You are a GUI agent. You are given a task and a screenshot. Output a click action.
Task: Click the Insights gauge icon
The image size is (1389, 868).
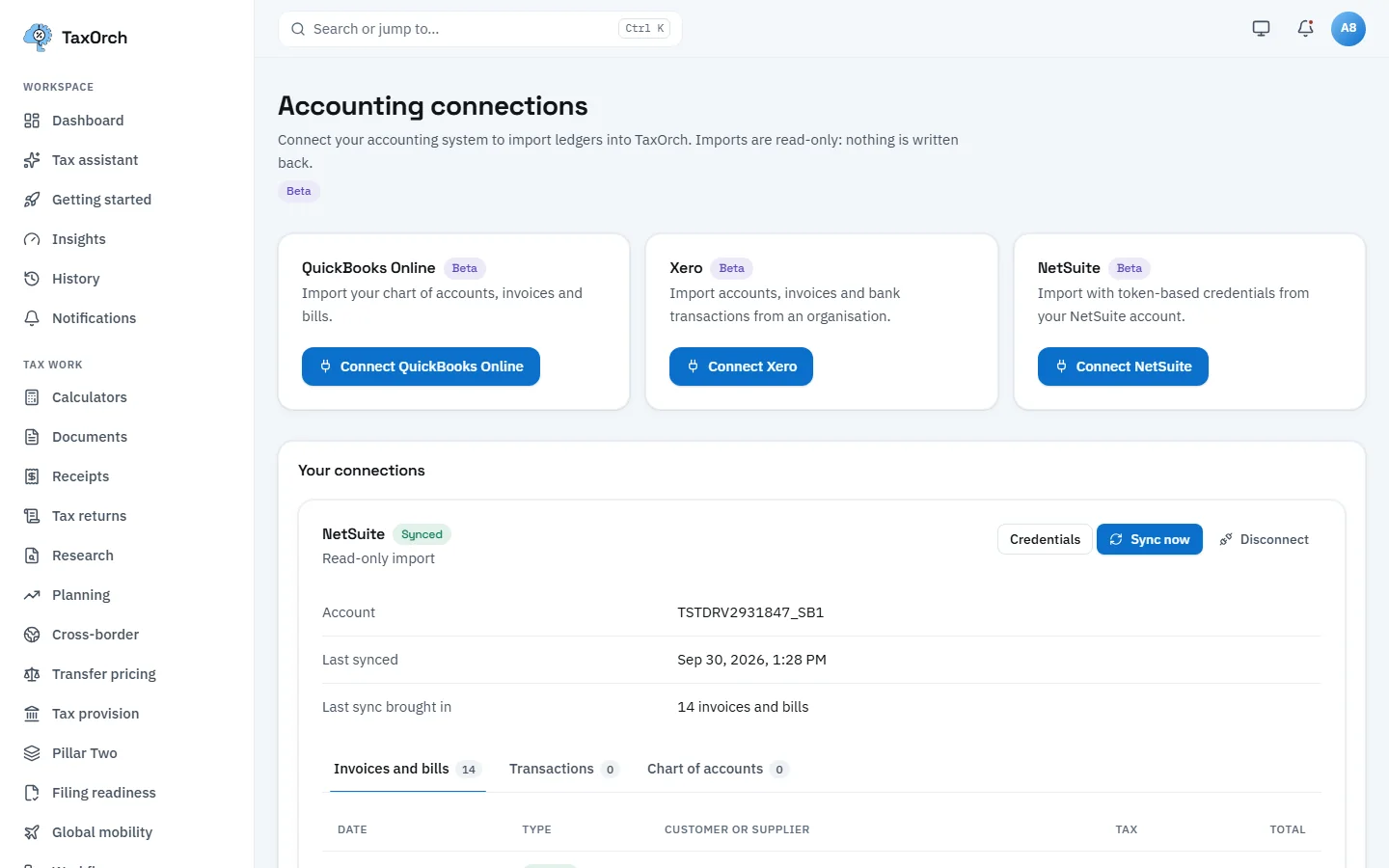click(32, 239)
